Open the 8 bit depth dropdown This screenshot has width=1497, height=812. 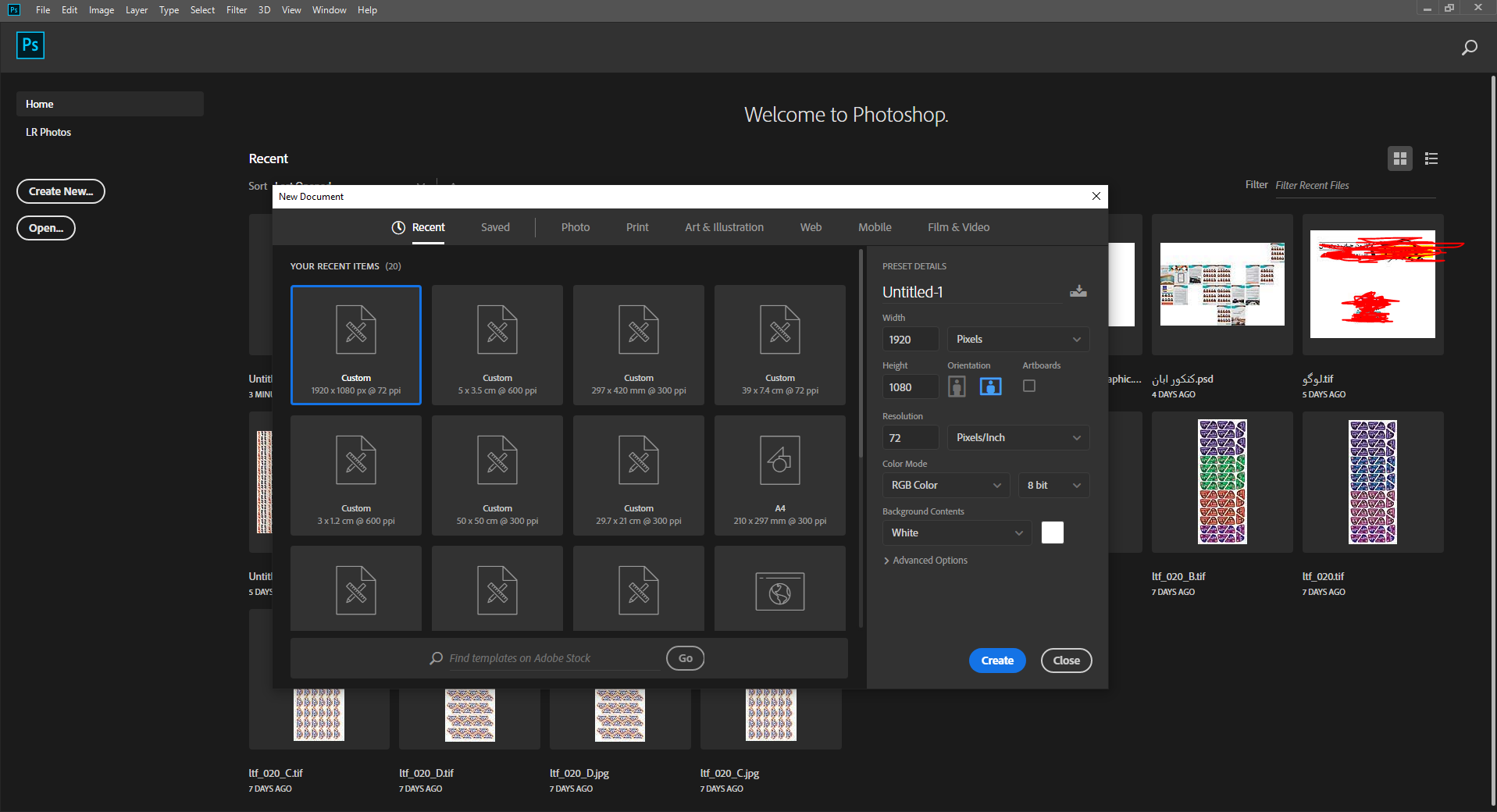click(1053, 485)
